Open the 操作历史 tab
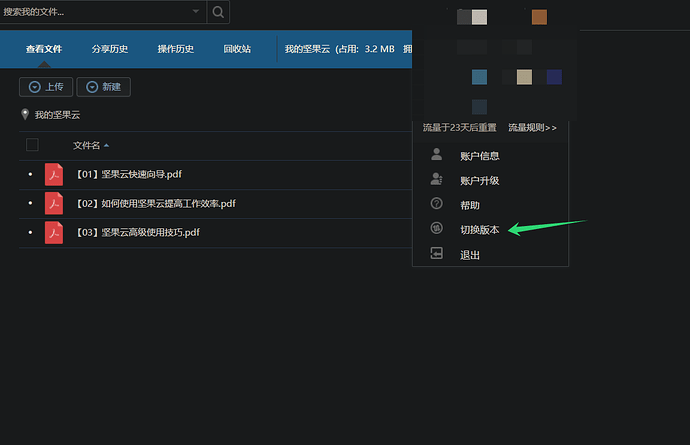 176,49
